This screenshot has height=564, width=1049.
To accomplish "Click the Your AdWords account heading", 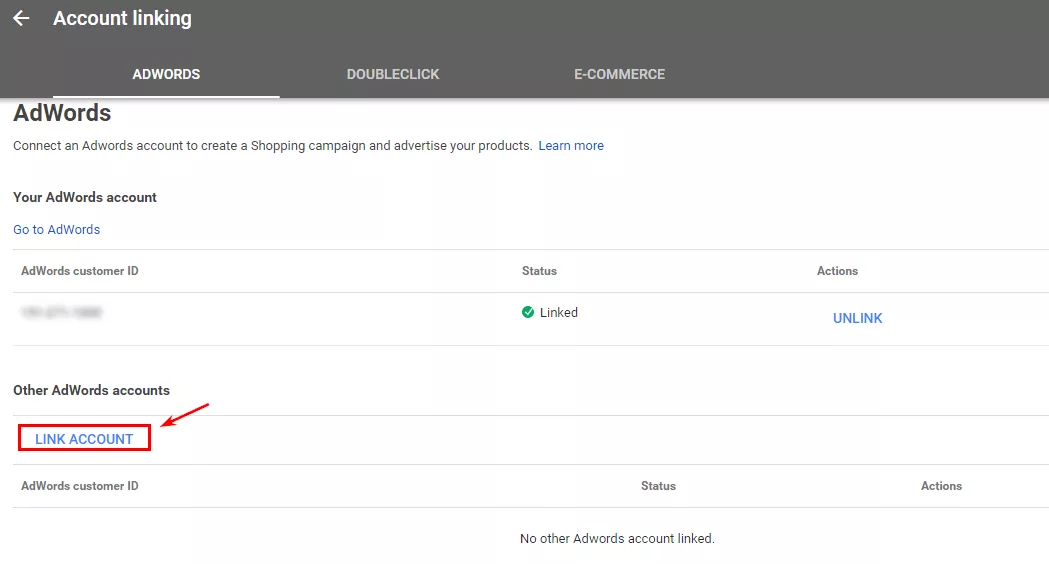I will [85, 197].
